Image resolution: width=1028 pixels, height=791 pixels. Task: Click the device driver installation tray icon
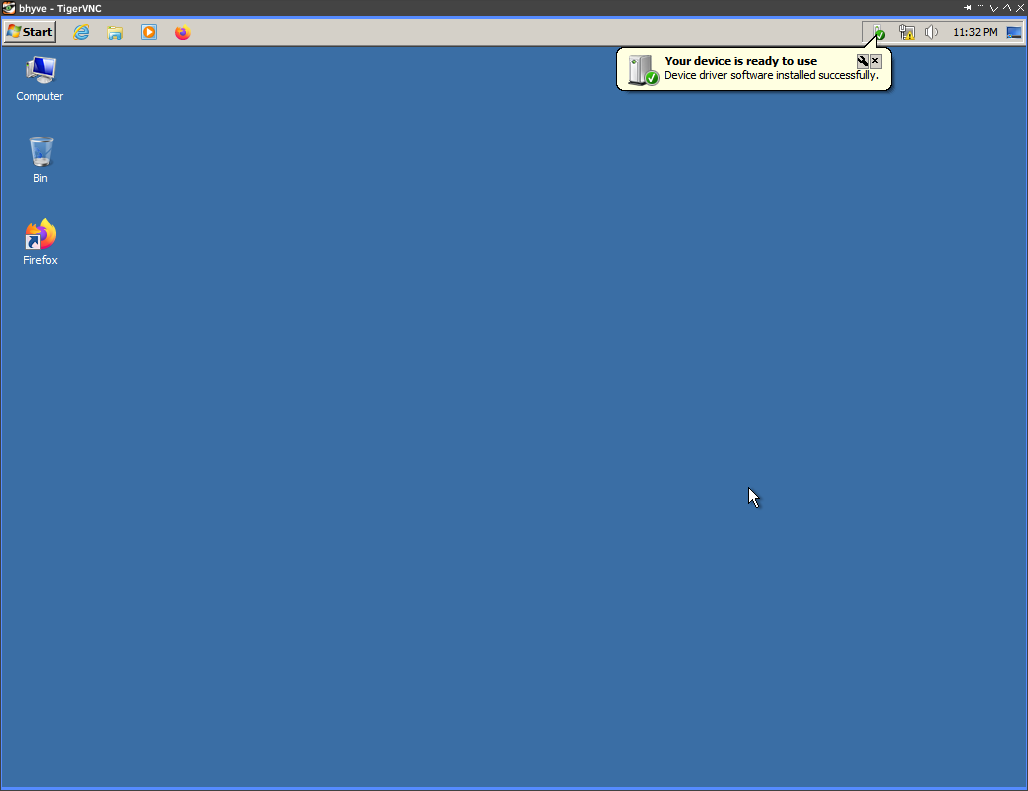tap(878, 32)
